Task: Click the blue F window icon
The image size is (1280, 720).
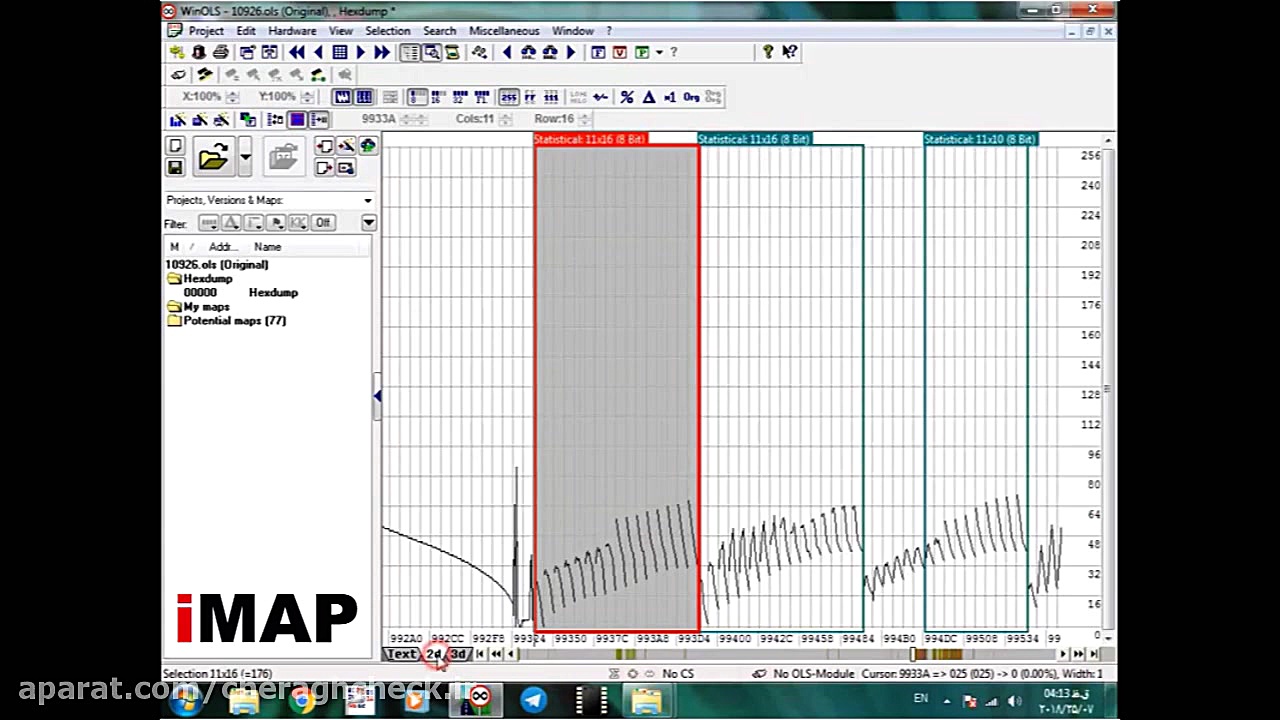Action: coord(598,52)
